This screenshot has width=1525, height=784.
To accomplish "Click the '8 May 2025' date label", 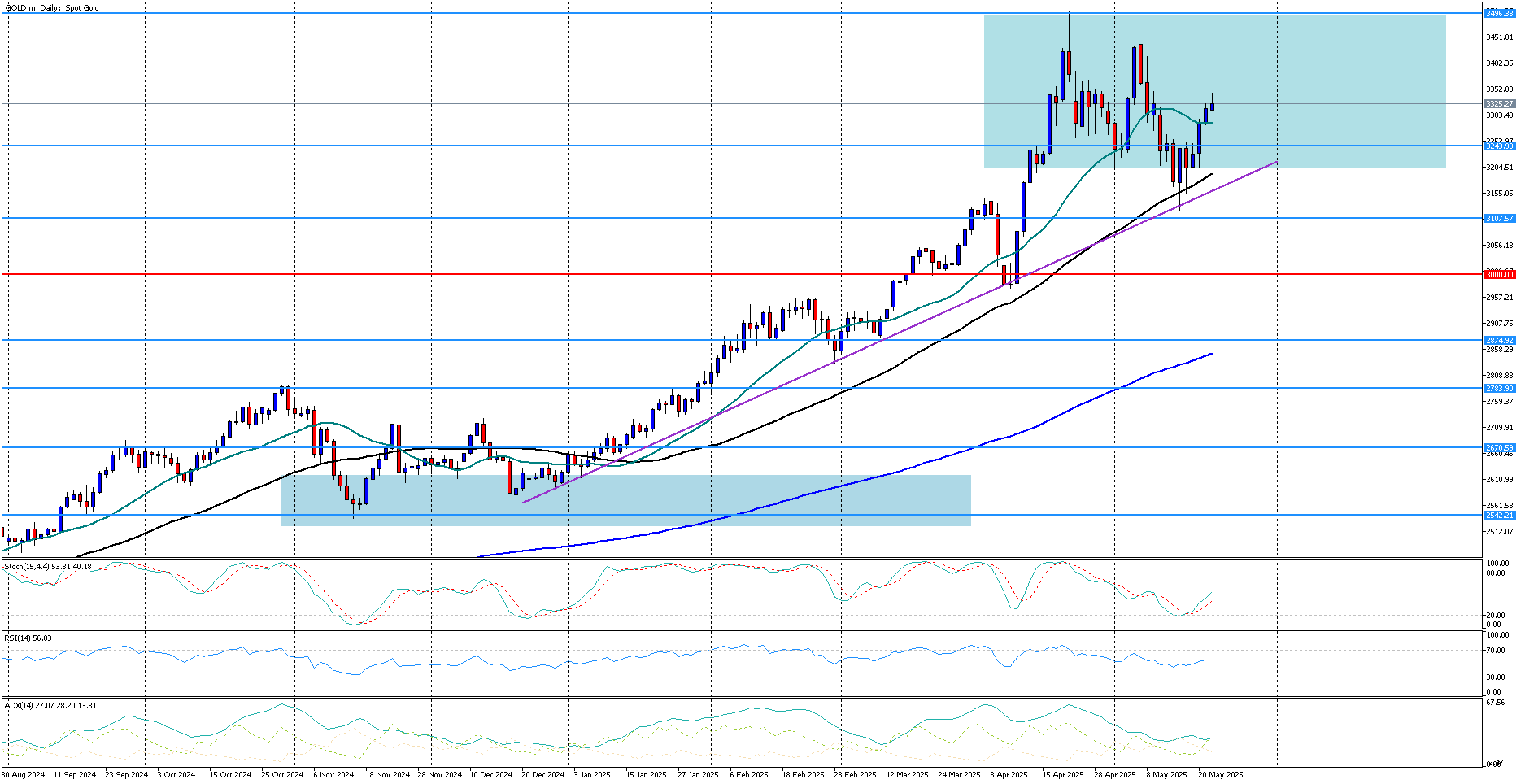I will coord(1166,775).
